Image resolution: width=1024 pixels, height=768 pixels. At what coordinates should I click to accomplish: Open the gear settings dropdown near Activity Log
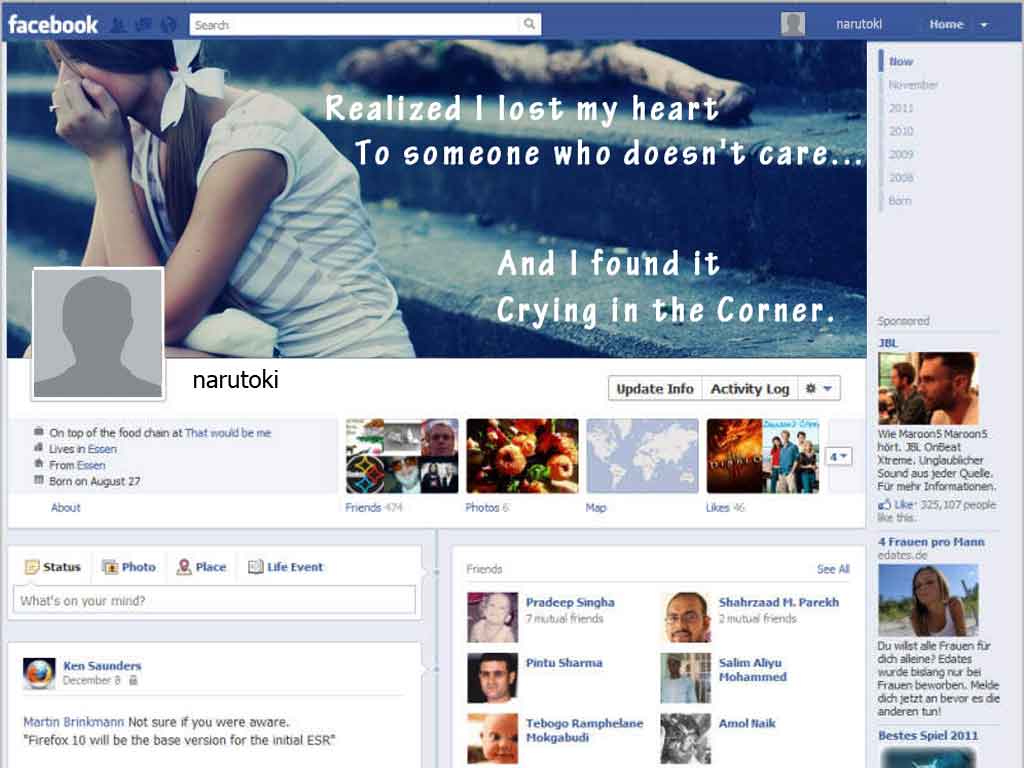(x=820, y=389)
